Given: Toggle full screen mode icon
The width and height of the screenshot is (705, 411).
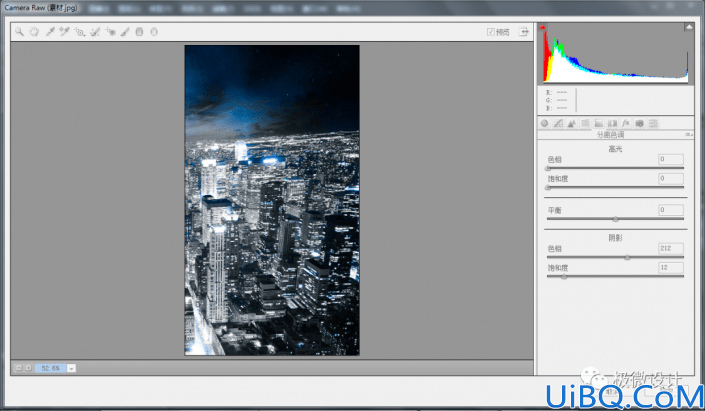Looking at the screenshot, I should click(524, 31).
